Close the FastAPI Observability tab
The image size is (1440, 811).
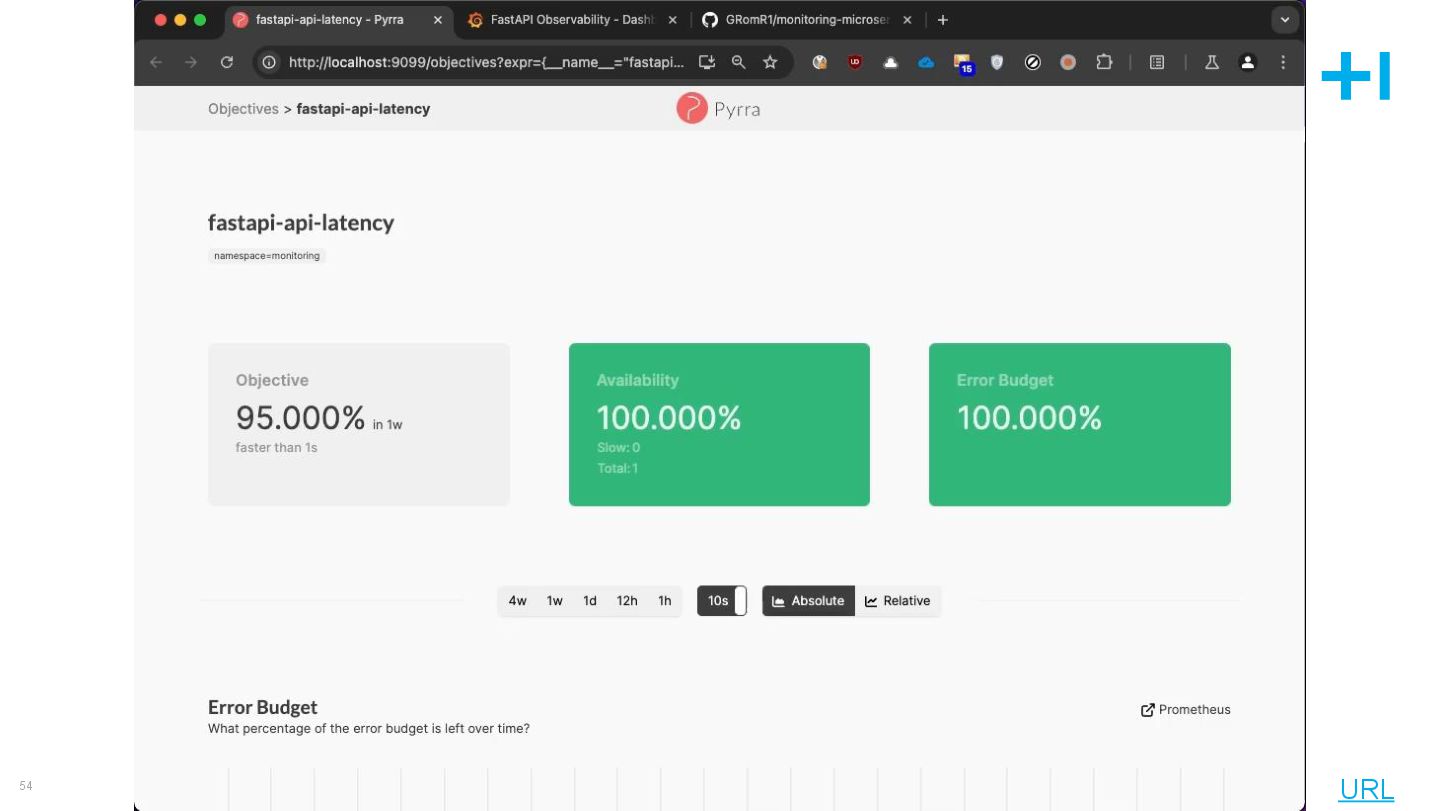(x=672, y=20)
